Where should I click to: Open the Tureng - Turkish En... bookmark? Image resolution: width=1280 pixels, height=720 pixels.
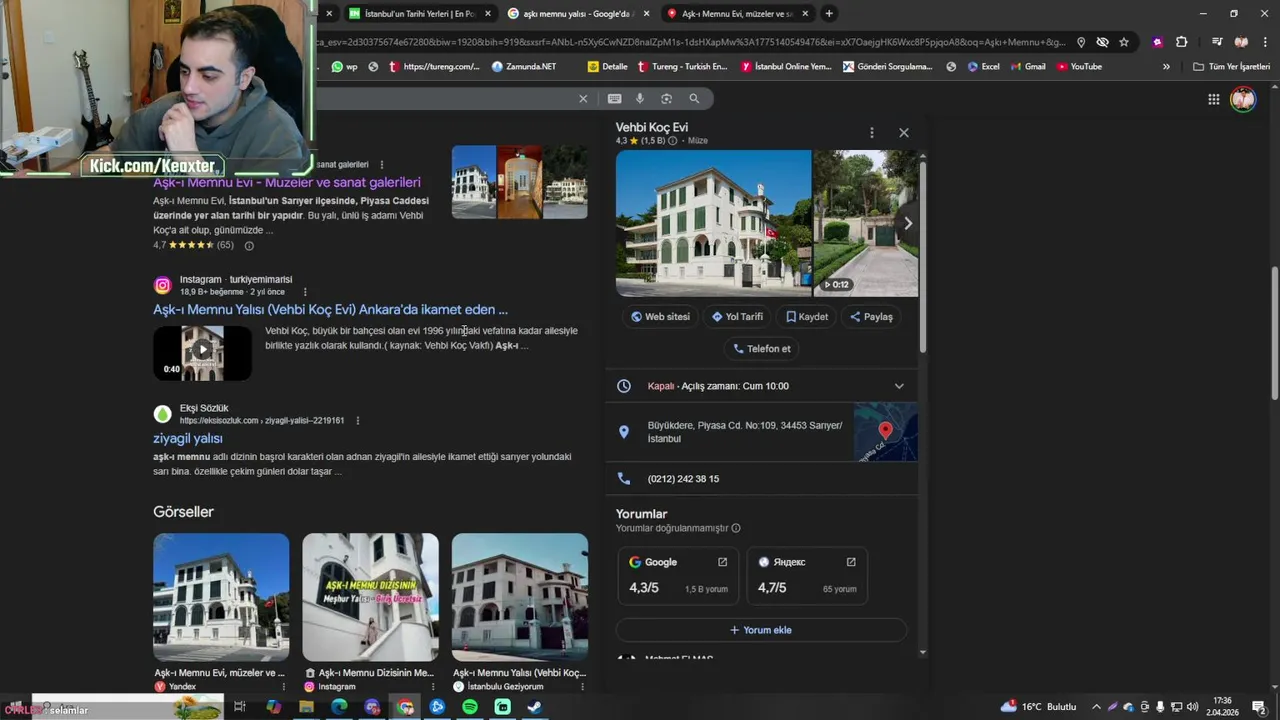pos(682,67)
